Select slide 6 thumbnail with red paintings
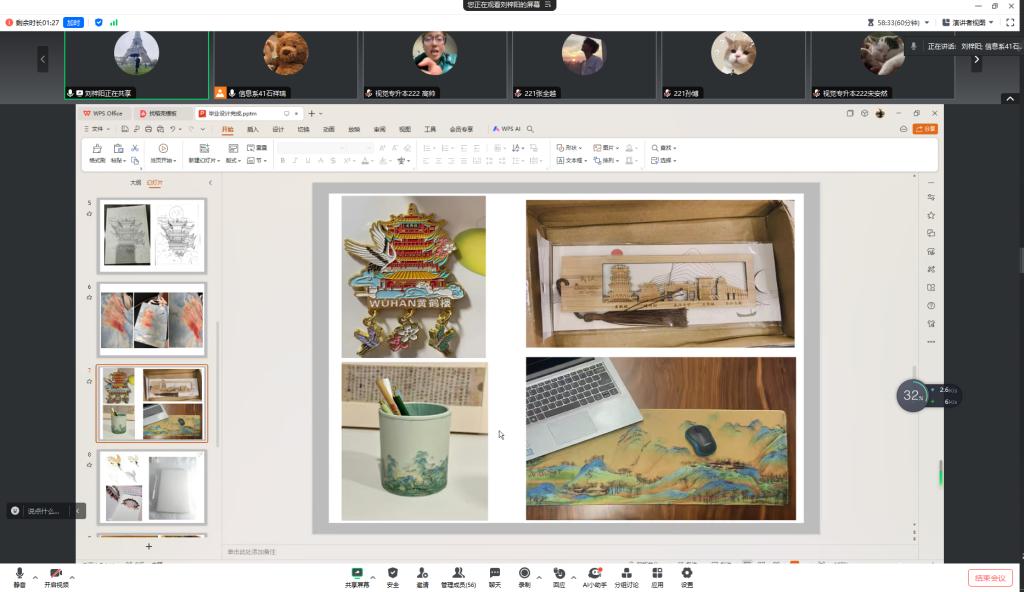Screen dimensions: 1024x592 tap(152, 319)
